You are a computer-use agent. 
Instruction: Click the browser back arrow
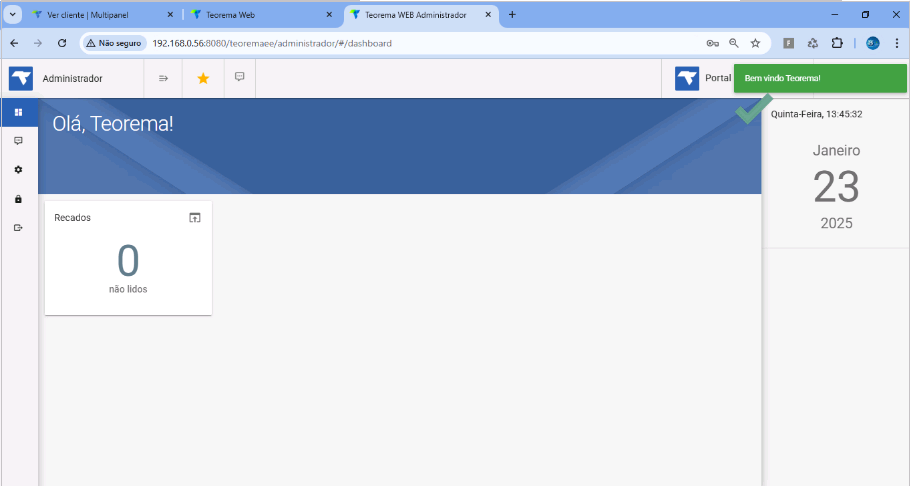[x=15, y=43]
